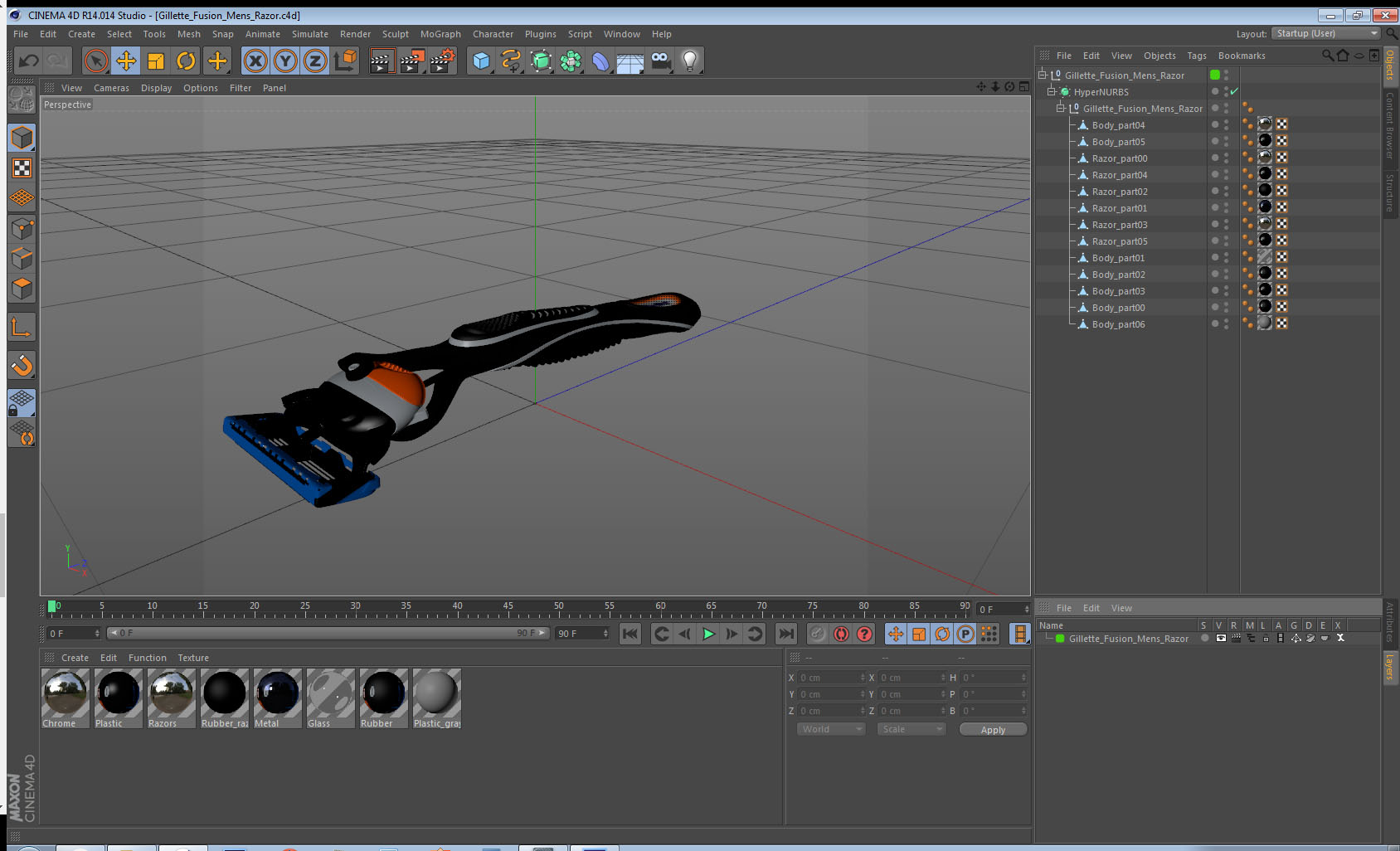The width and height of the screenshot is (1400, 851).
Task: Toggle layer solo for Gillette_Fusion_Mens_Razor layer
Action: pos(1205,638)
